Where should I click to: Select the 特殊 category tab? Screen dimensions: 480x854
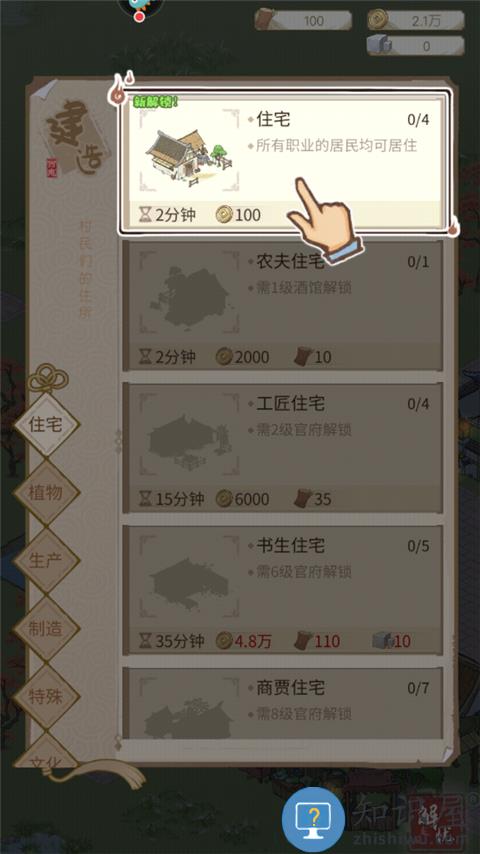(x=46, y=696)
